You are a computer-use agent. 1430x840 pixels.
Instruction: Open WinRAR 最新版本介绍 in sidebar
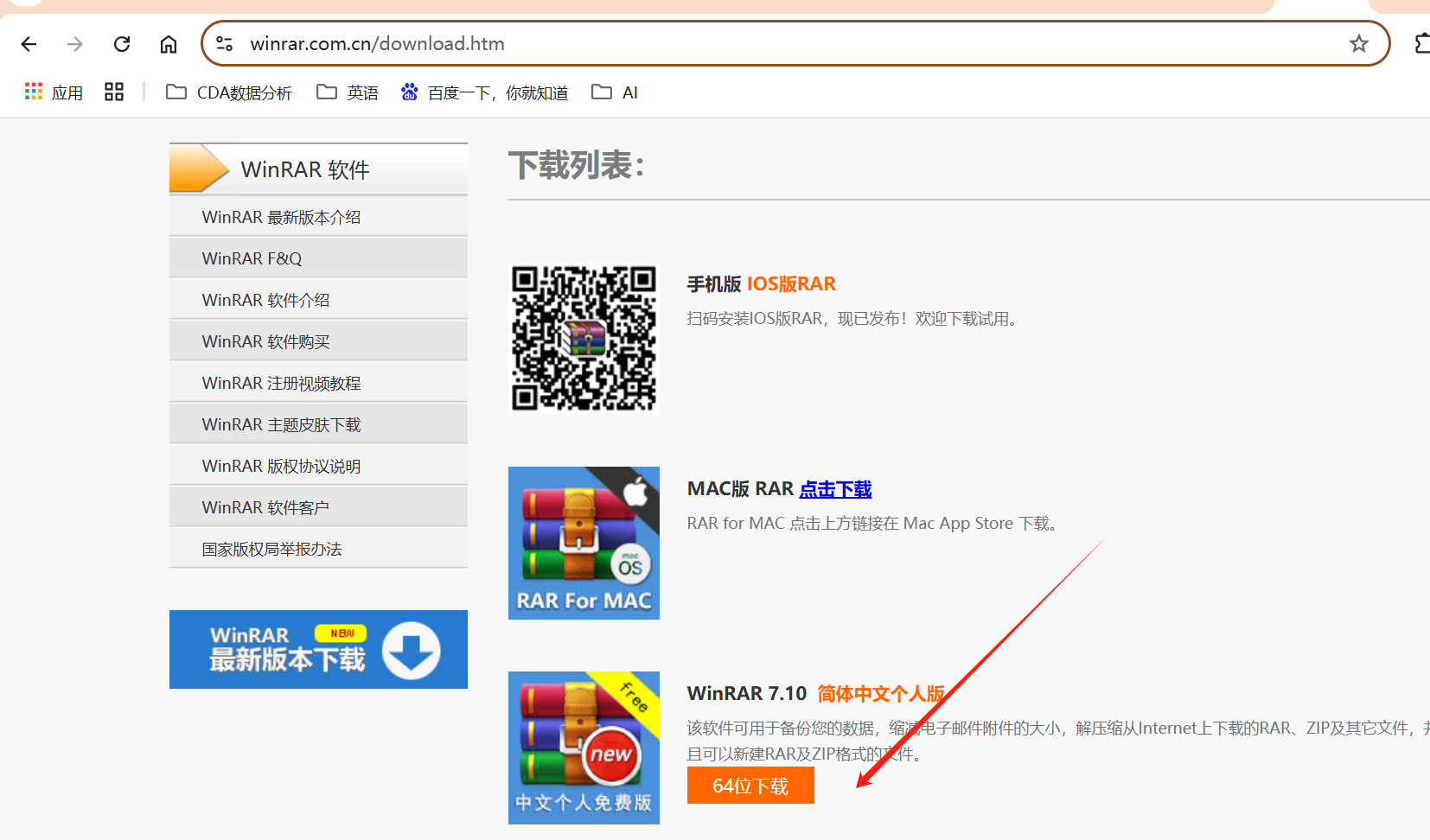[318, 217]
